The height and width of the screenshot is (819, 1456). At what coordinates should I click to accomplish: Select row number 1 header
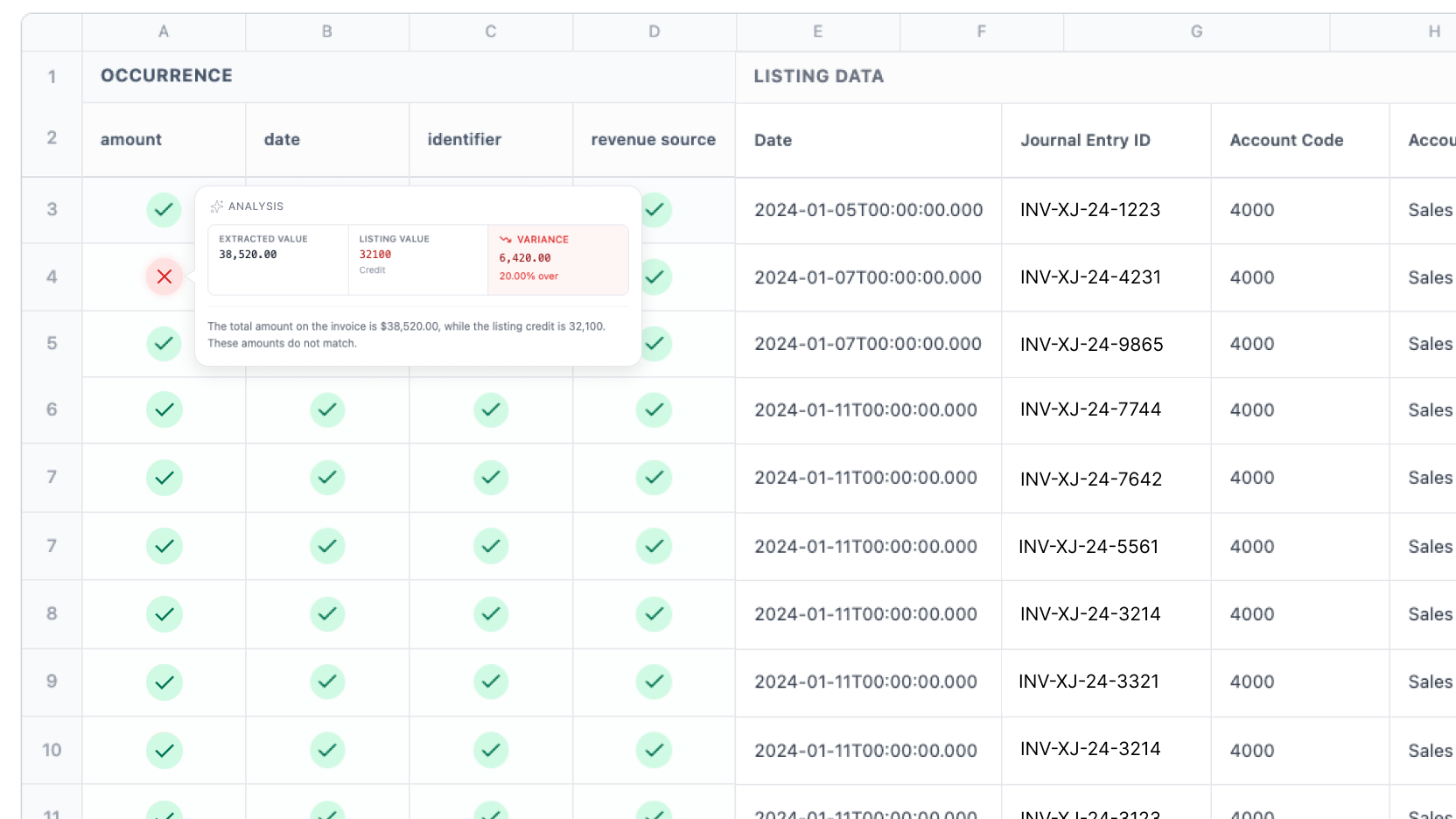click(x=52, y=77)
